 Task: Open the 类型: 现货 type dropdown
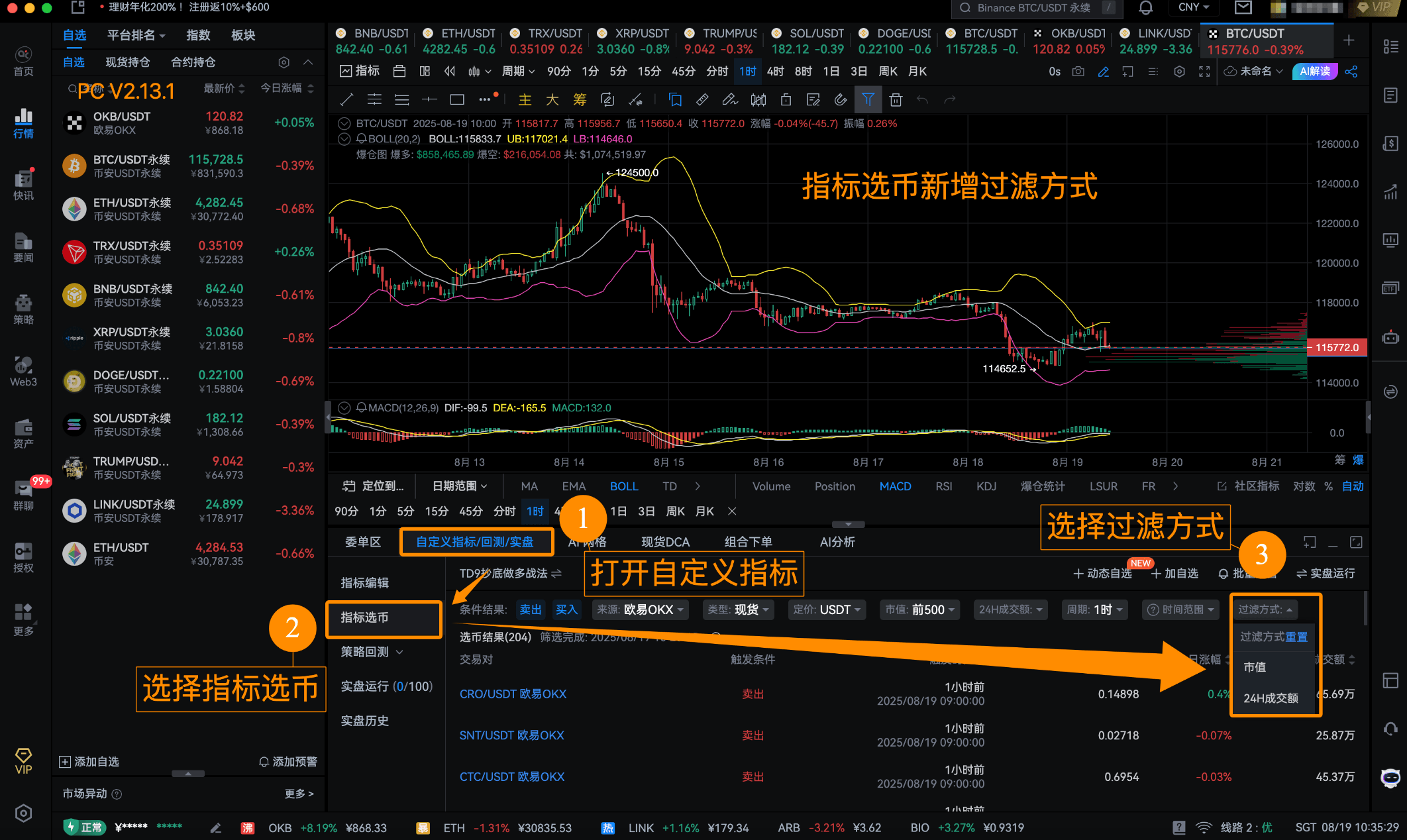pos(738,609)
